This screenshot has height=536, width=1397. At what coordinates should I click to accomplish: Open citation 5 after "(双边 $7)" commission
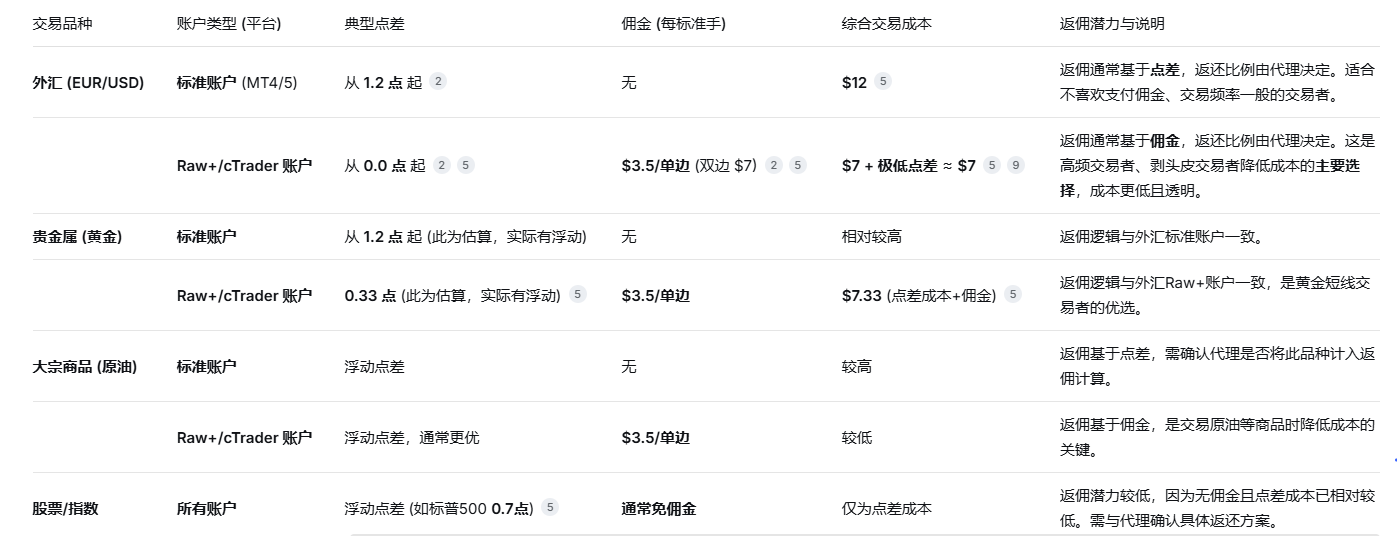[x=797, y=165]
